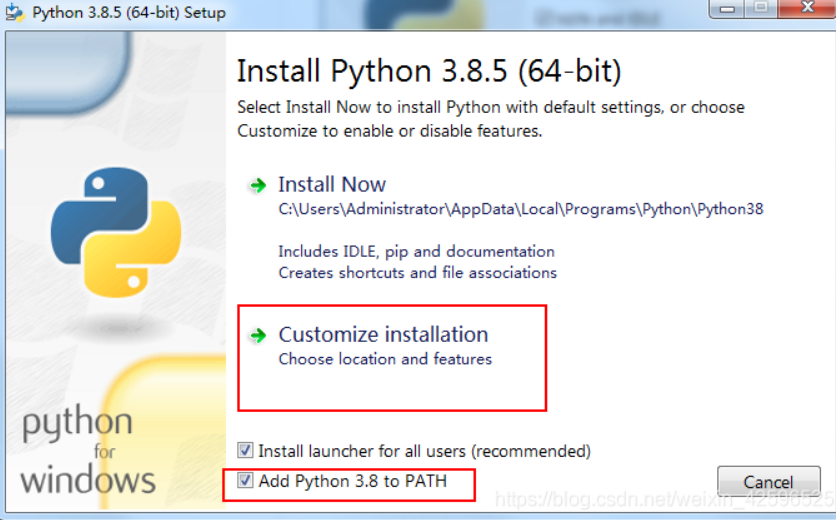Click the 'python for windows' branding text
Viewport: 836px width, 520px height.
[x=89, y=450]
